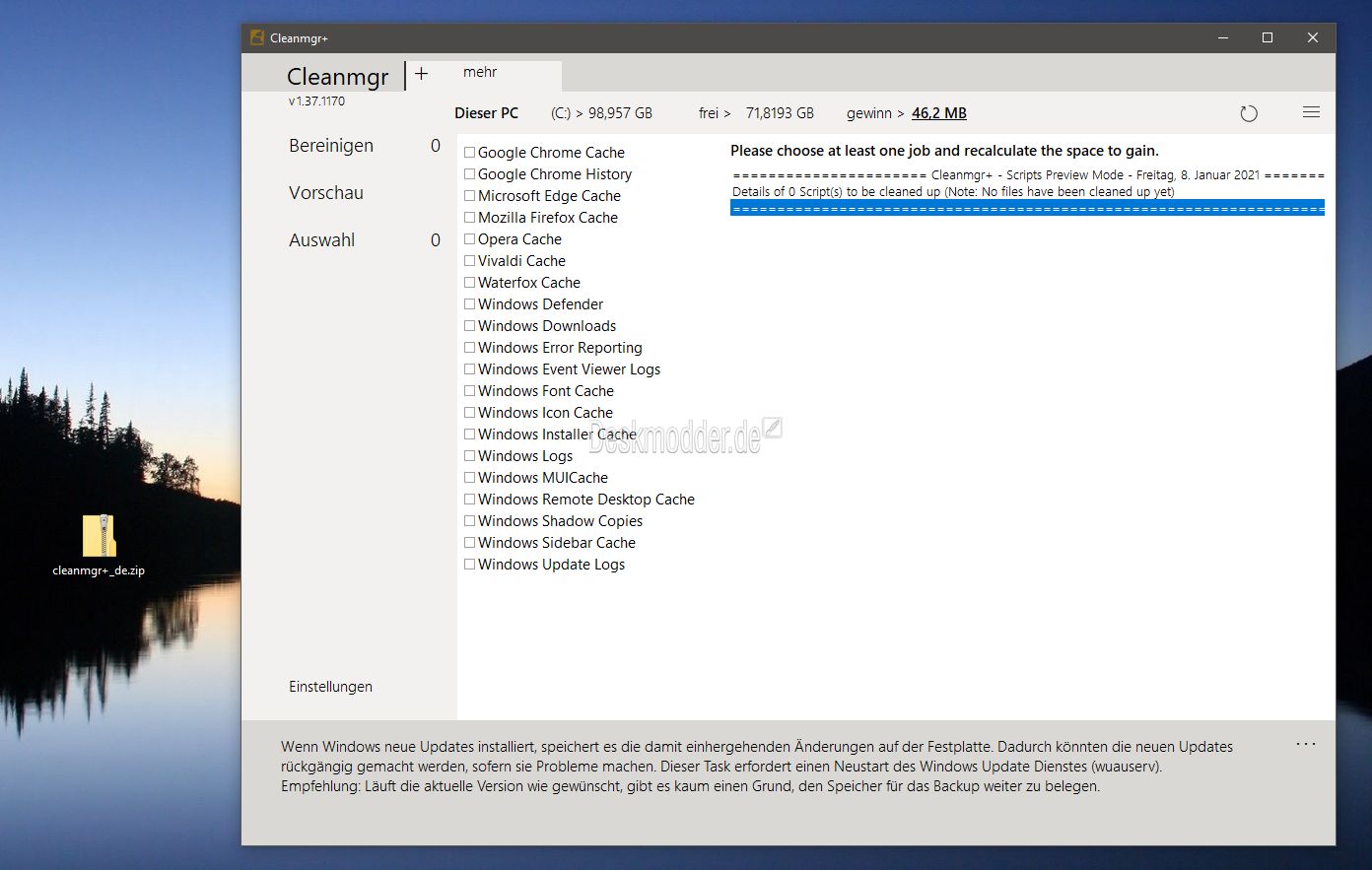Tick the Windows Update Logs checkbox
1372x870 pixels.
click(470, 565)
